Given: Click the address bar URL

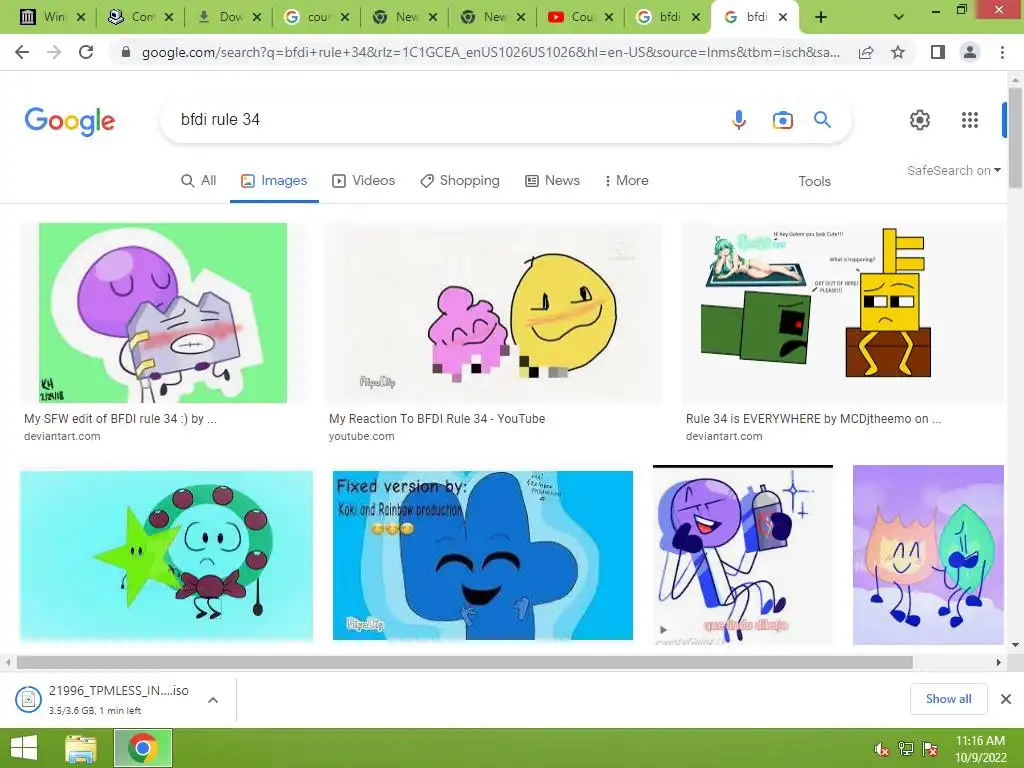Looking at the screenshot, I should 490,52.
